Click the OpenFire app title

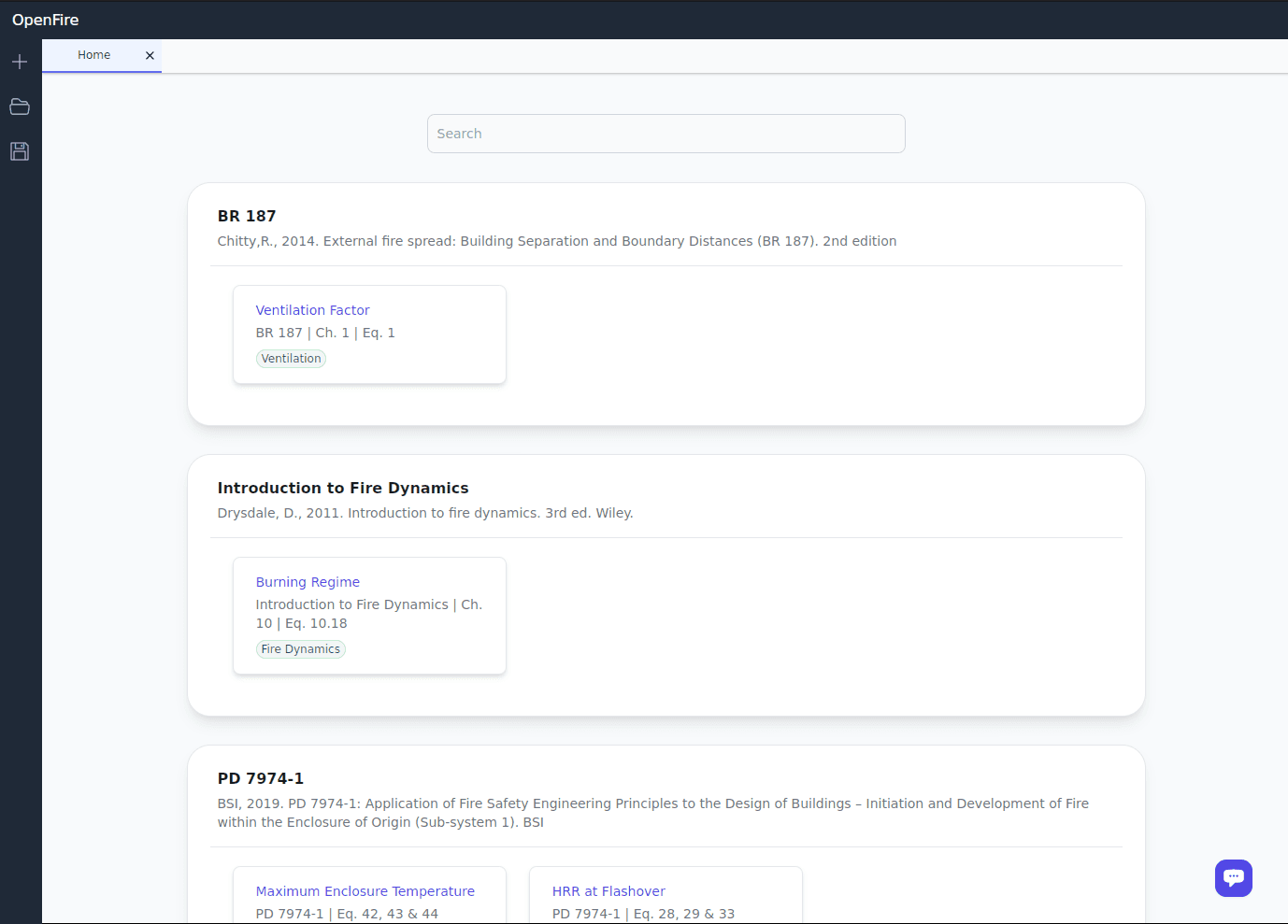pos(45,20)
